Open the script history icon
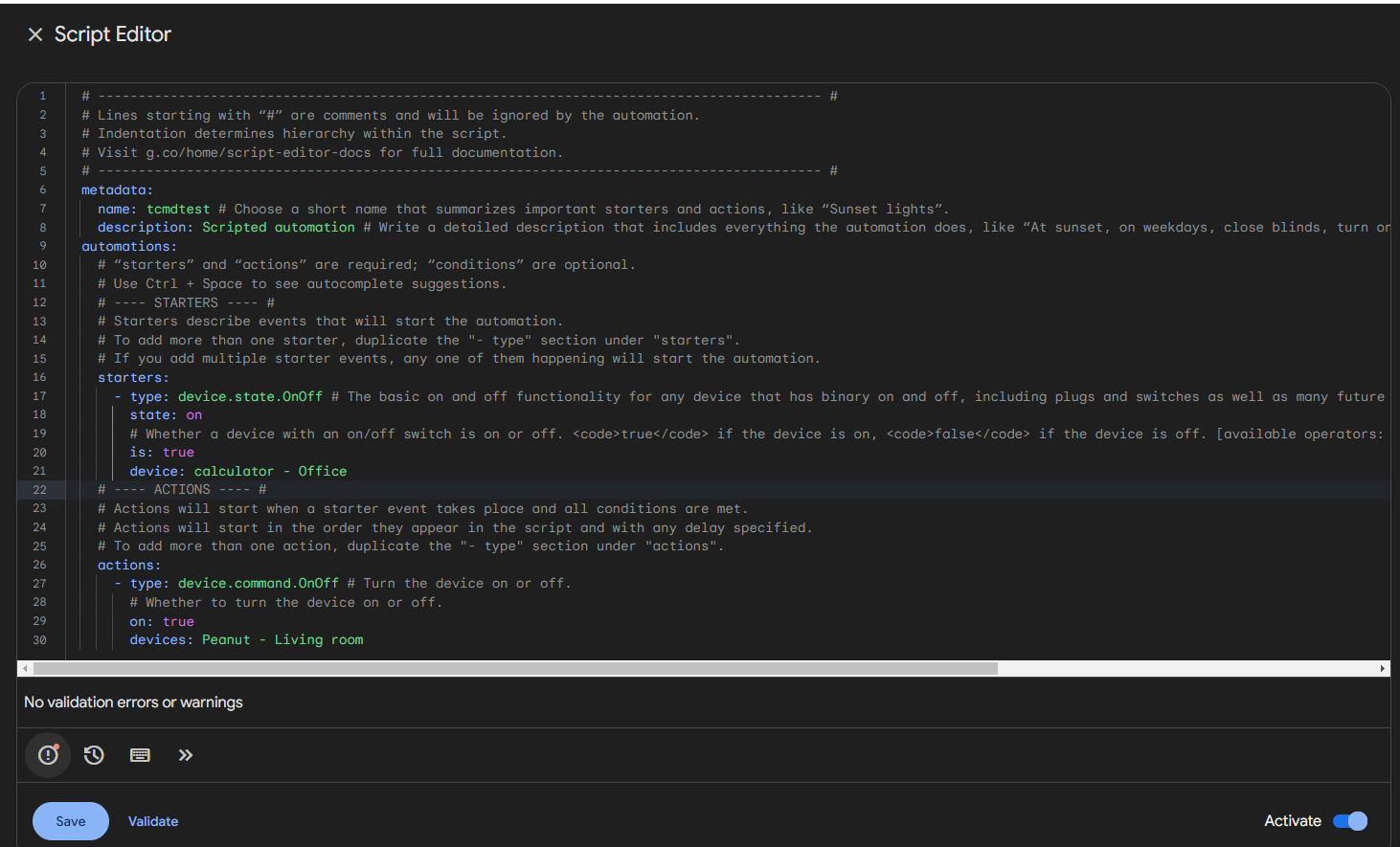1400x847 pixels. pyautogui.click(x=94, y=755)
